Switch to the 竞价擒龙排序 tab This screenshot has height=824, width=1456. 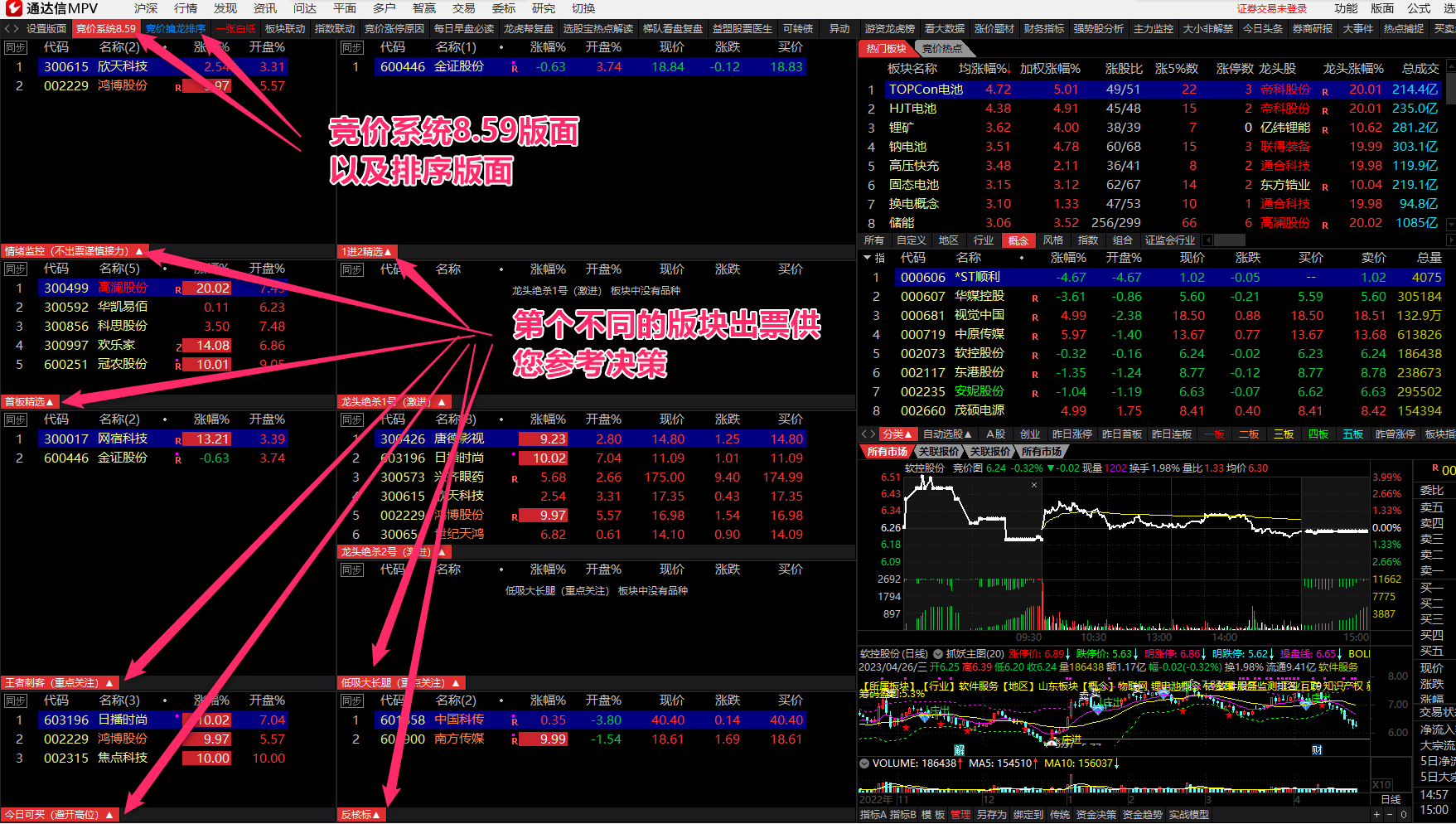pos(176,28)
